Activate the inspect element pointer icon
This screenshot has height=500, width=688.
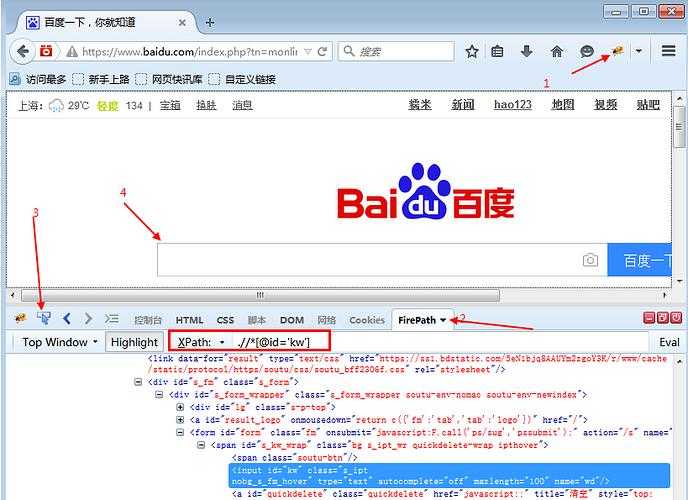(x=44, y=318)
